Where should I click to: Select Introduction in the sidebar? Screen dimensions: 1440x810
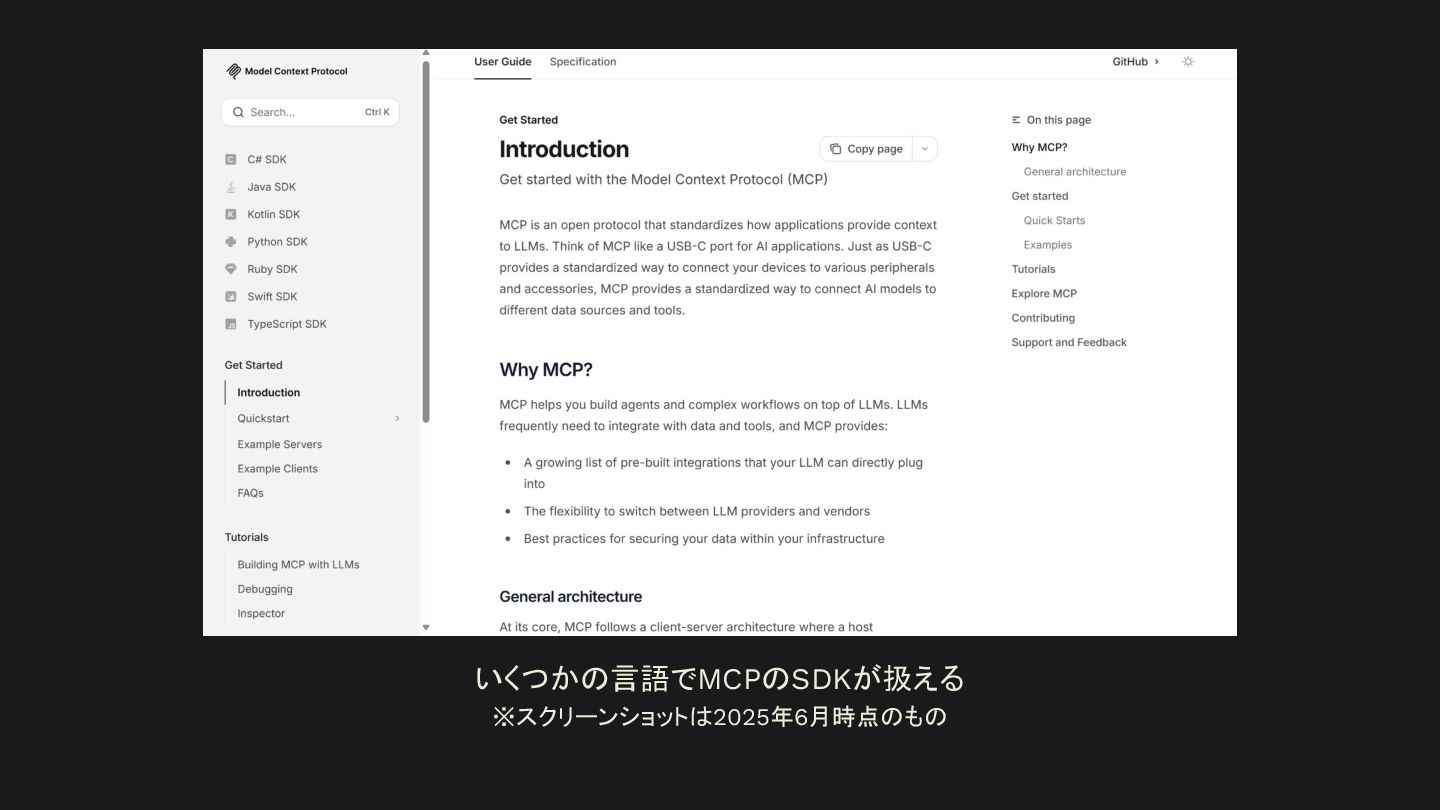pos(268,393)
